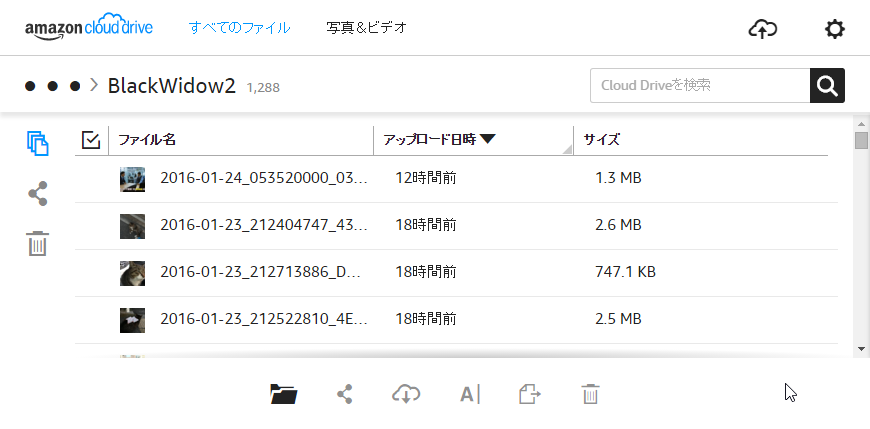Switch to 写真&ビデオ tab
This screenshot has height=429, width=870.
(x=367, y=27)
